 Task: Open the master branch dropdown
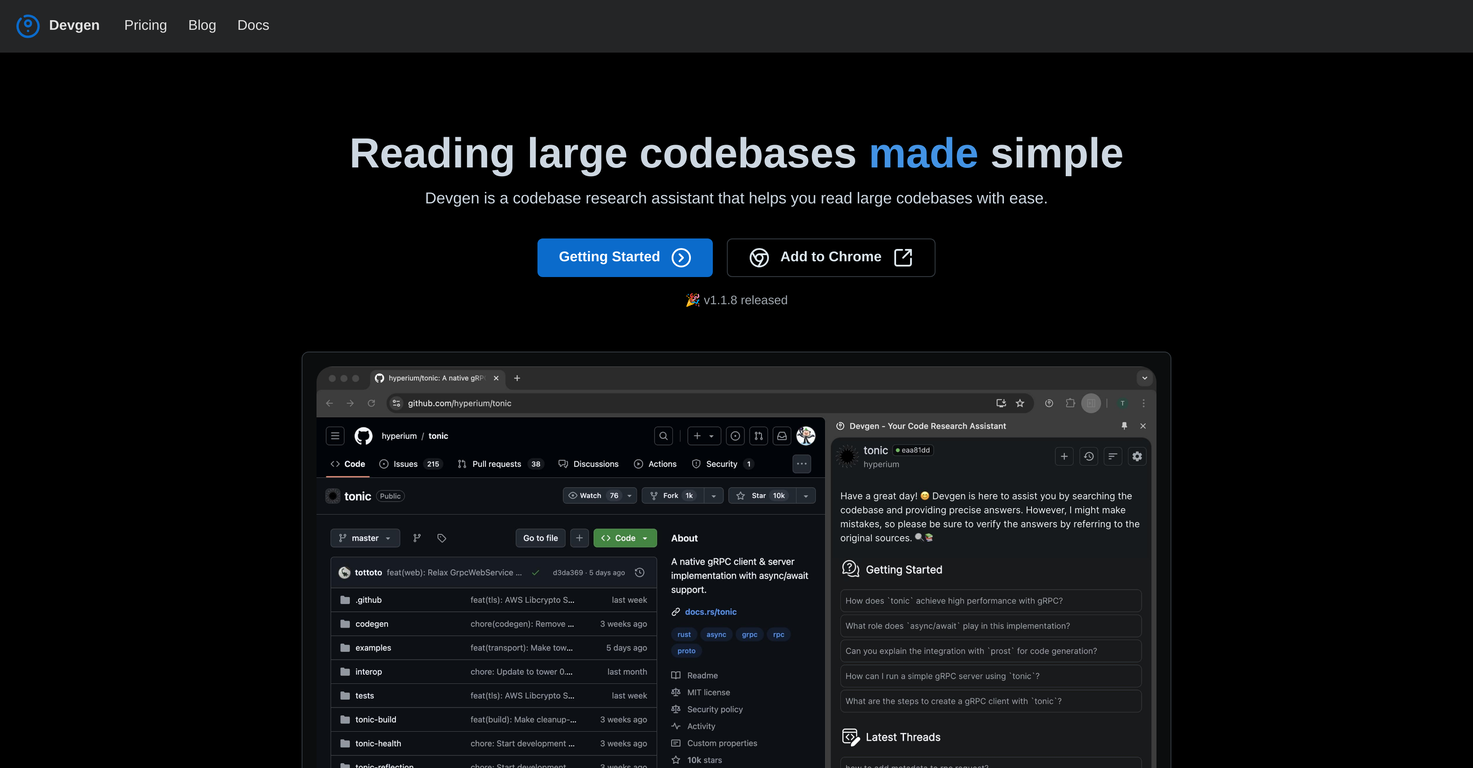(365, 537)
